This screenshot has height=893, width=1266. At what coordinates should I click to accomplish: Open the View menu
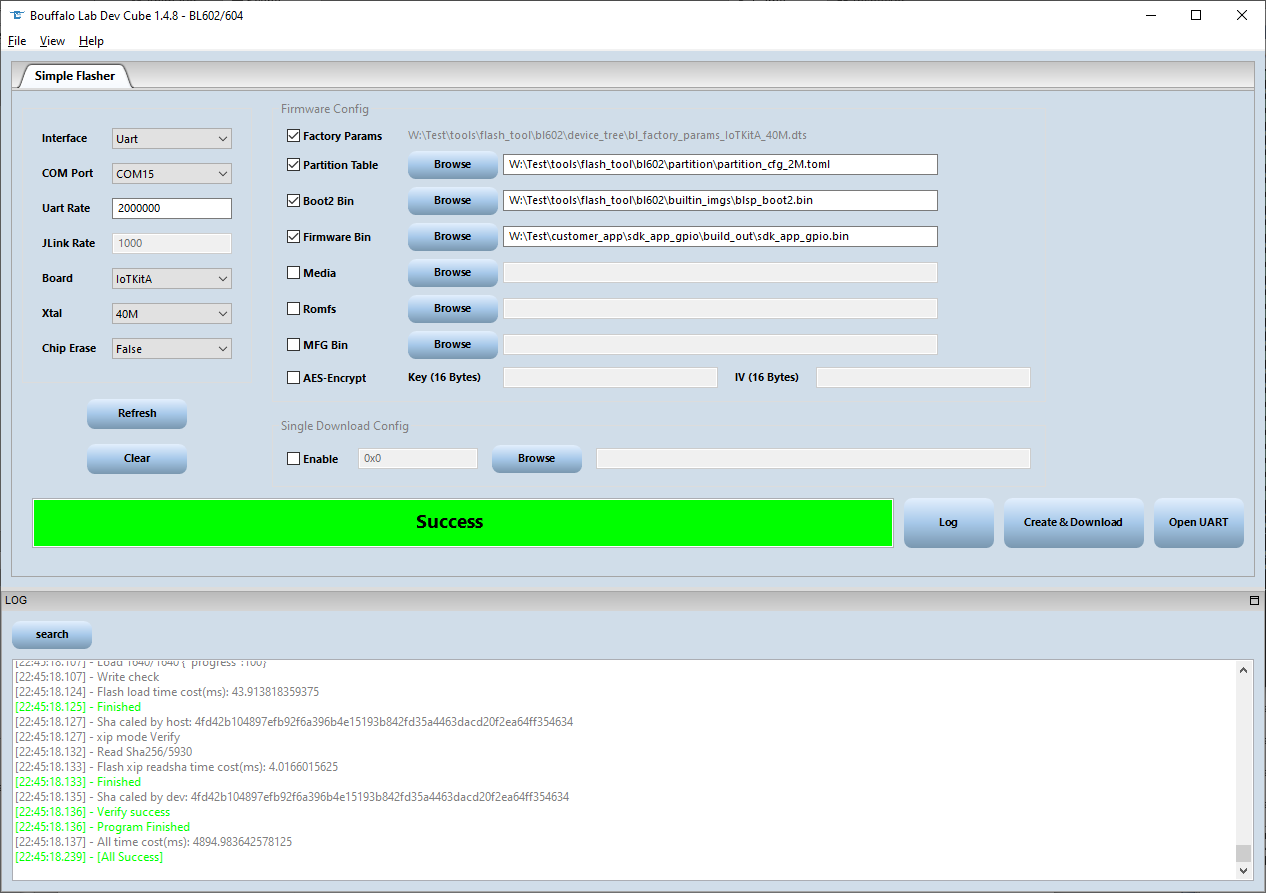[x=52, y=41]
